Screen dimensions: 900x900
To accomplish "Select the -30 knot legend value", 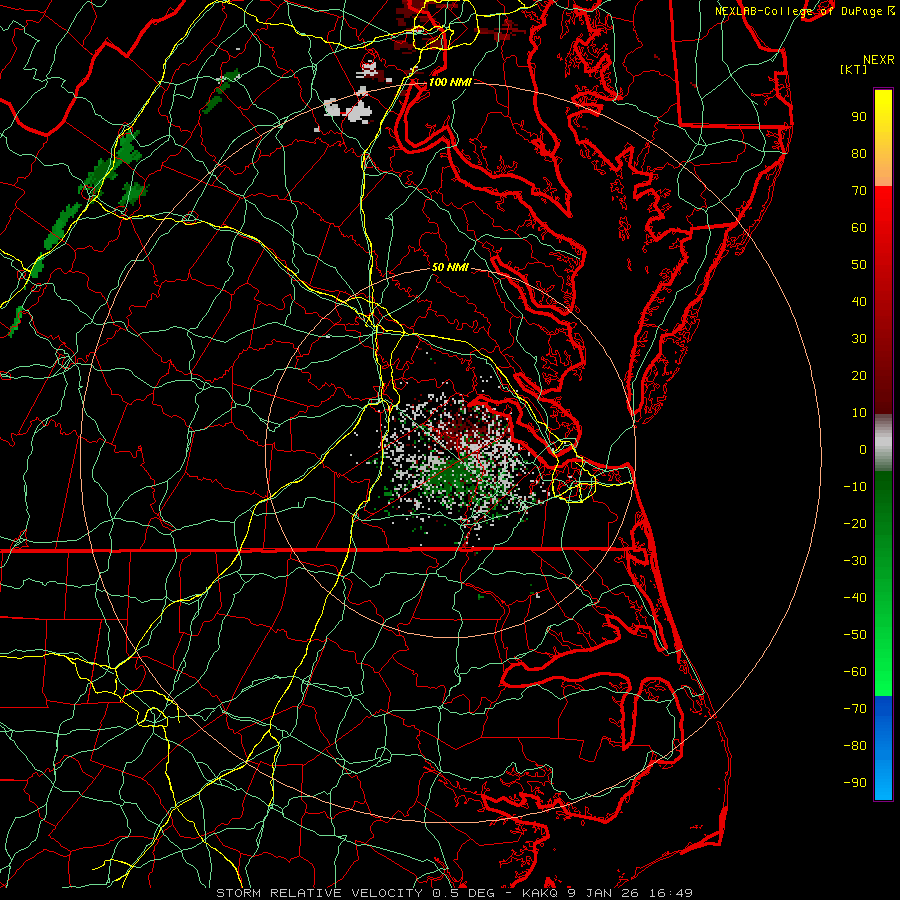I will tap(855, 561).
